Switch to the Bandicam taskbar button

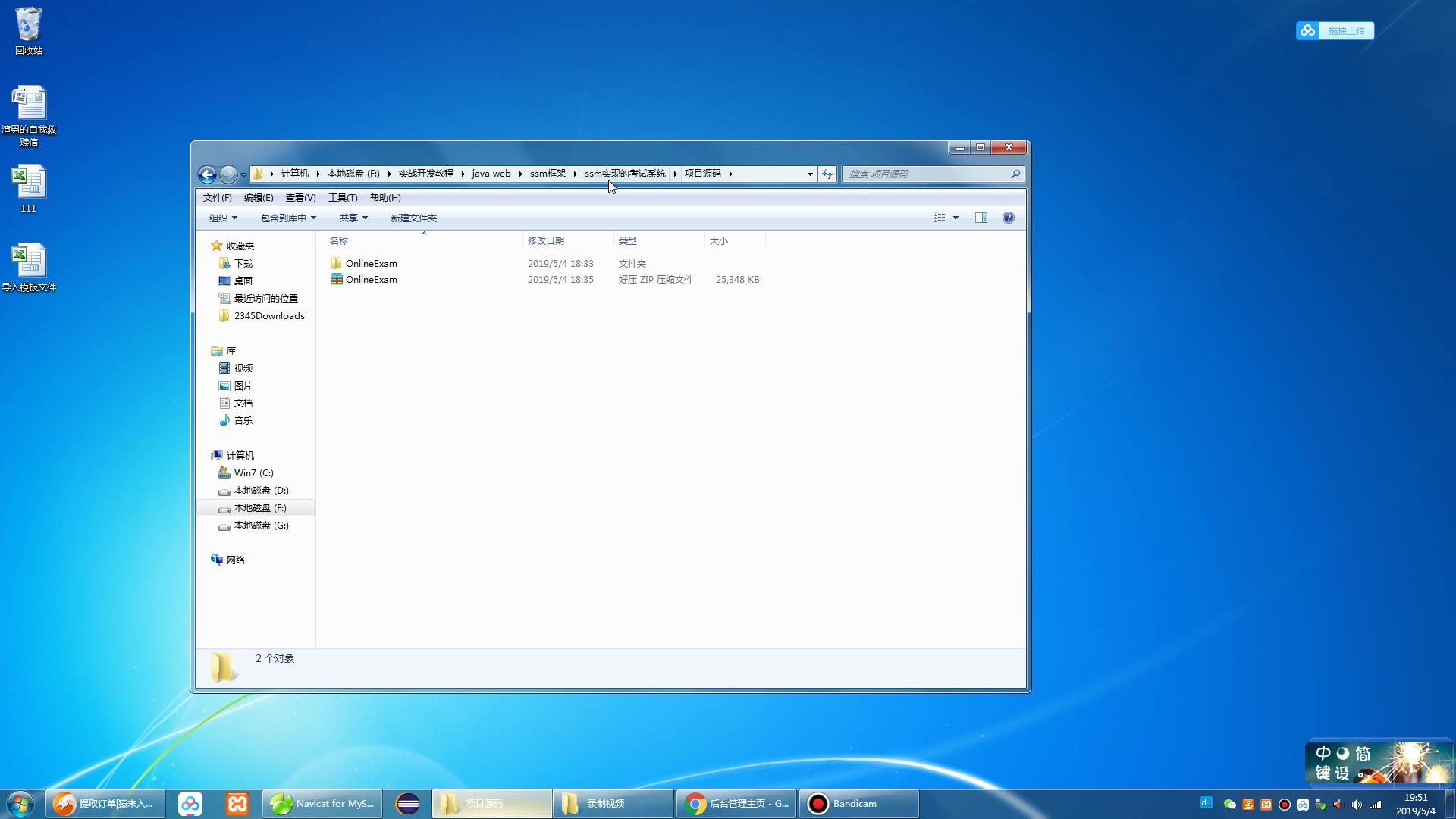point(858,804)
